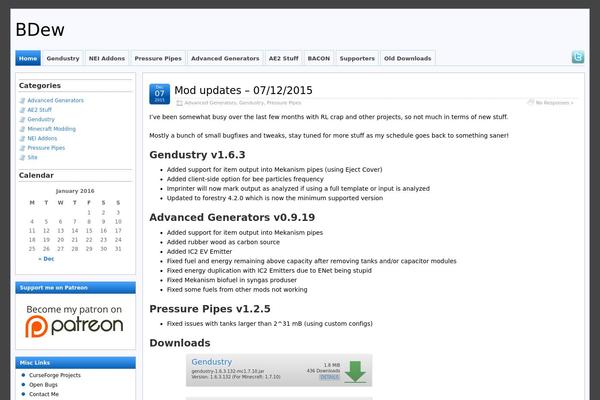Viewport: 600px width, 400px height.
Task: Click the No Responses link
Action: pos(554,103)
